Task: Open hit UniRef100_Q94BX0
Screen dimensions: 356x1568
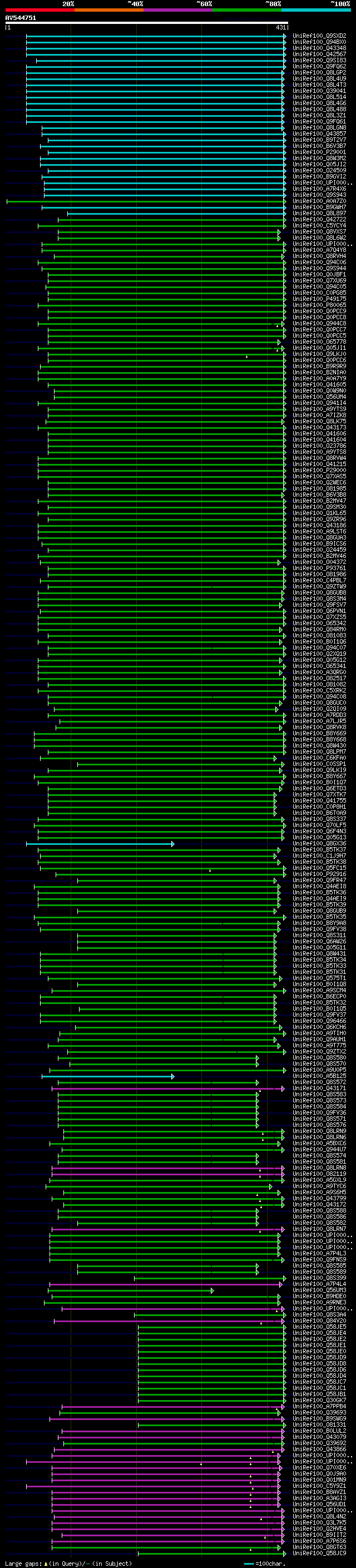Action: coord(319,42)
